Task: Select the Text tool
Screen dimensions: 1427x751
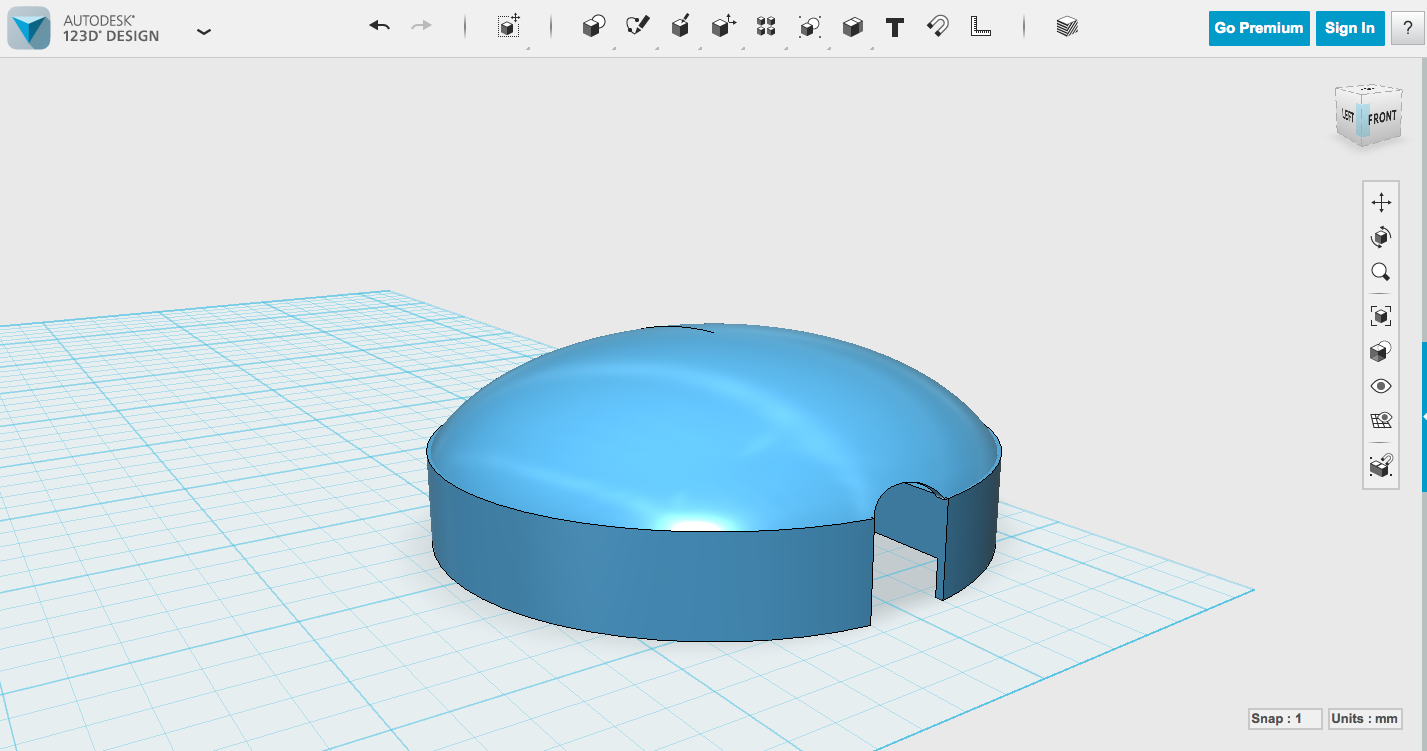Action: [893, 27]
